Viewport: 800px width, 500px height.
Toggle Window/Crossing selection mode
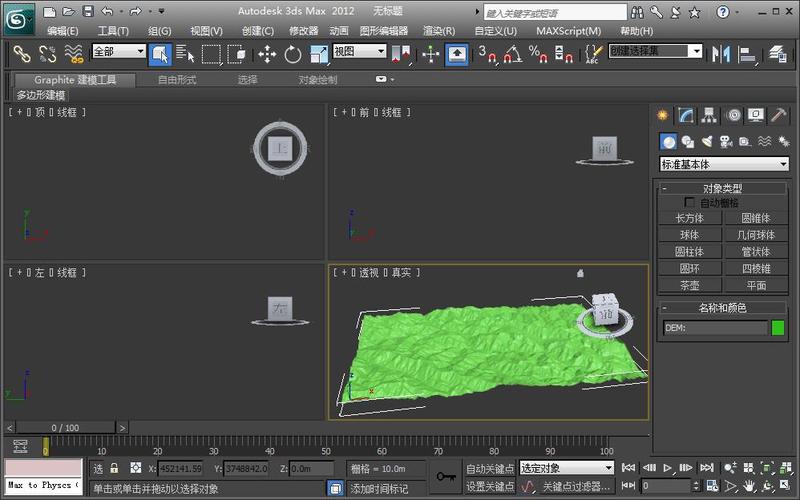[x=237, y=54]
